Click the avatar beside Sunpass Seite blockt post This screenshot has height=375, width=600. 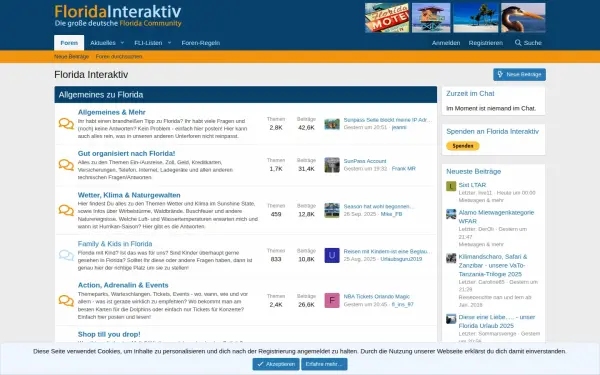click(x=332, y=124)
